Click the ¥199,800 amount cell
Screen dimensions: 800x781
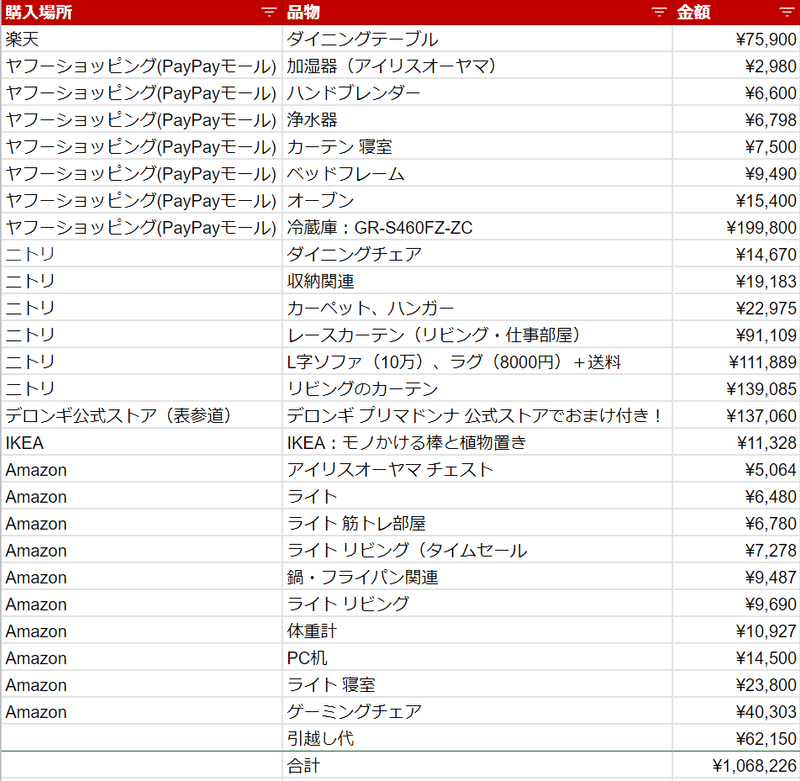pyautogui.click(x=736, y=228)
